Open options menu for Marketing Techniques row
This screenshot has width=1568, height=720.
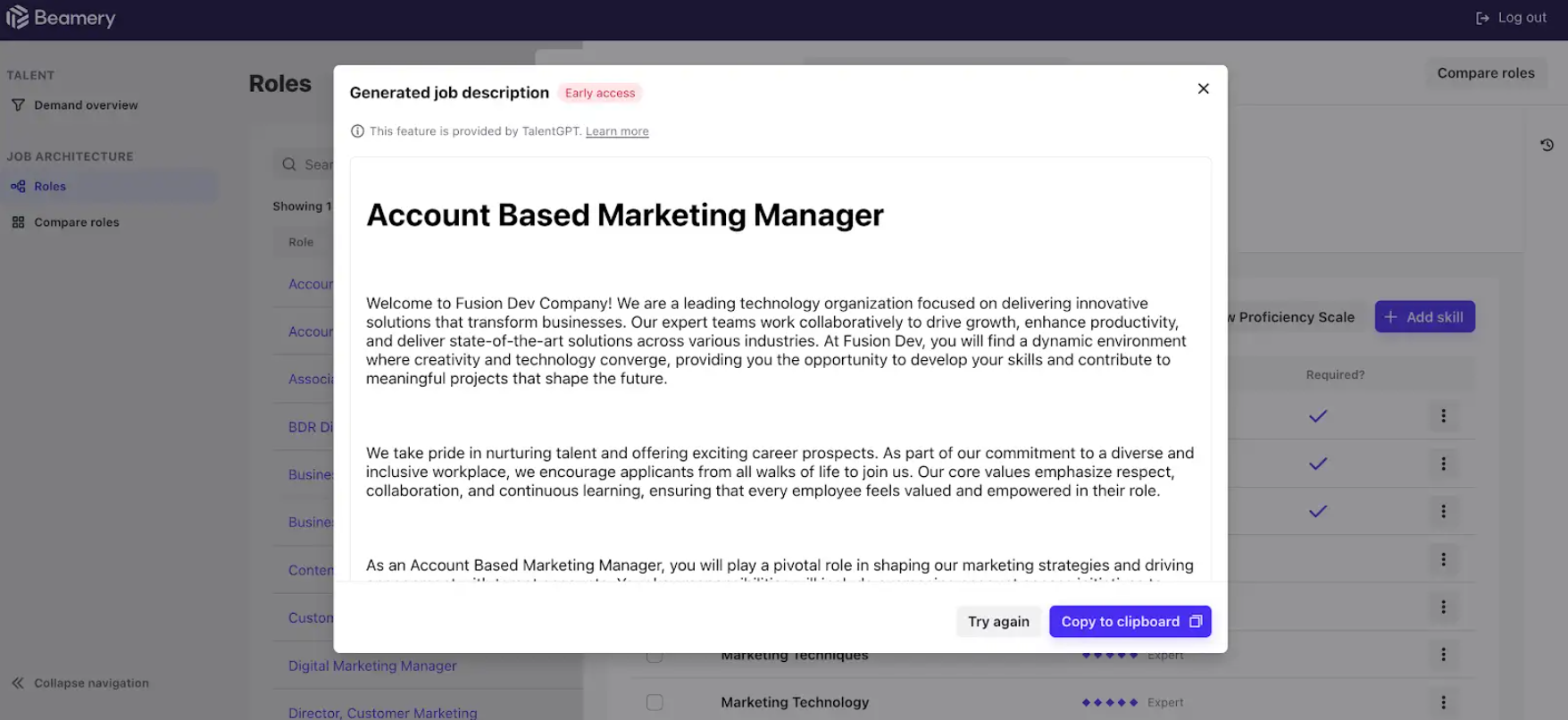pos(1443,656)
